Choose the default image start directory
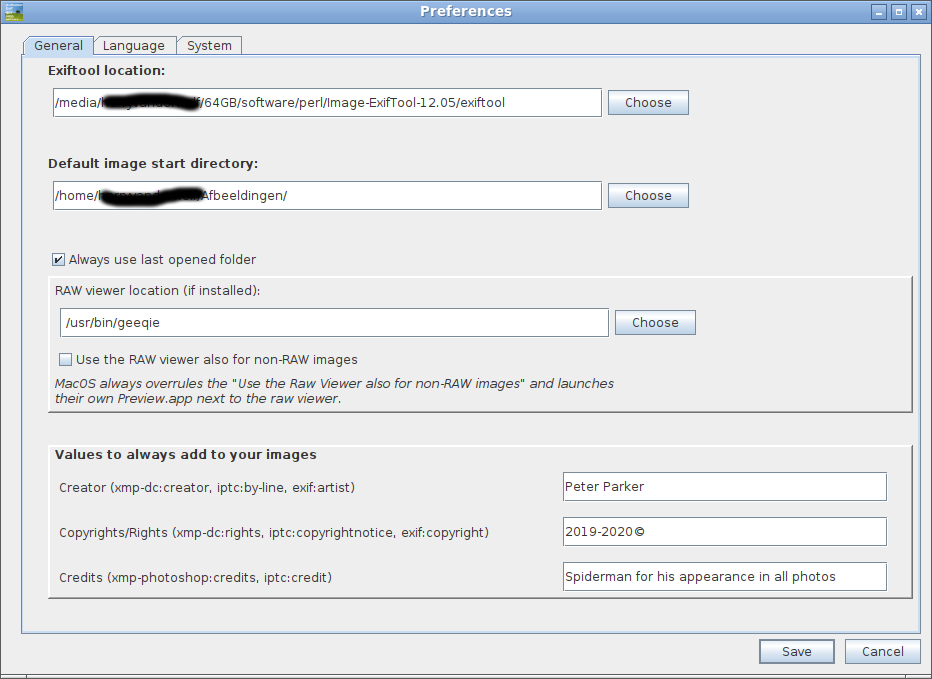 pos(648,196)
